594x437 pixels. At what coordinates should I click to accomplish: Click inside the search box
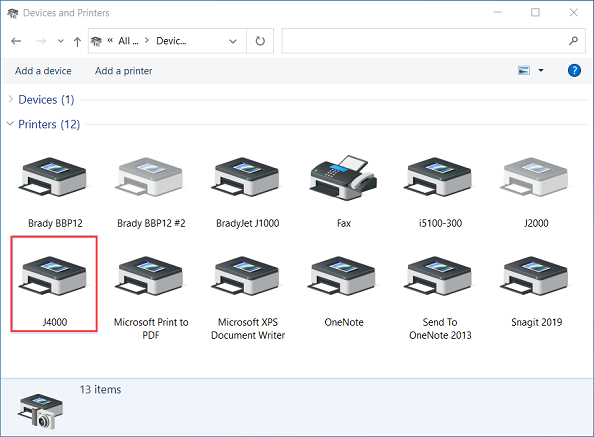pos(425,41)
